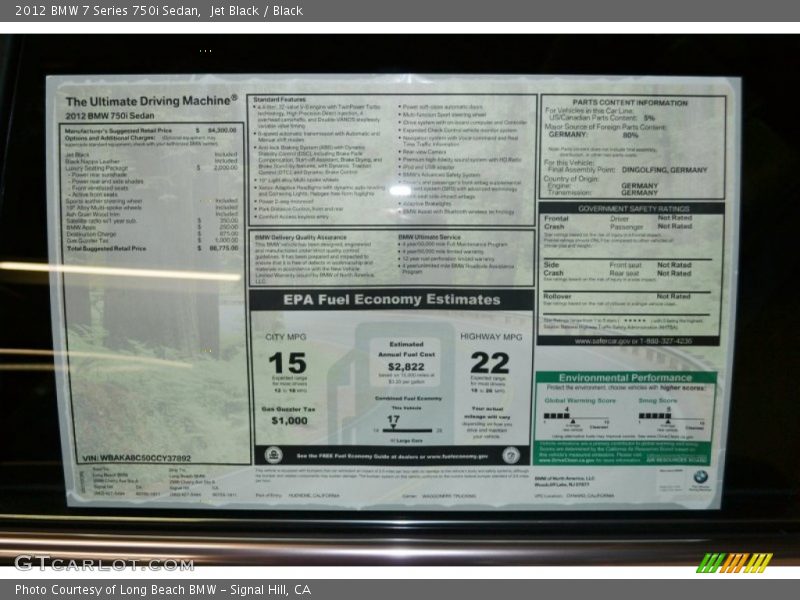Screen dimensions: 800x600
Task: Click the 'HIGHWAY MPG' label
Action: click(491, 337)
